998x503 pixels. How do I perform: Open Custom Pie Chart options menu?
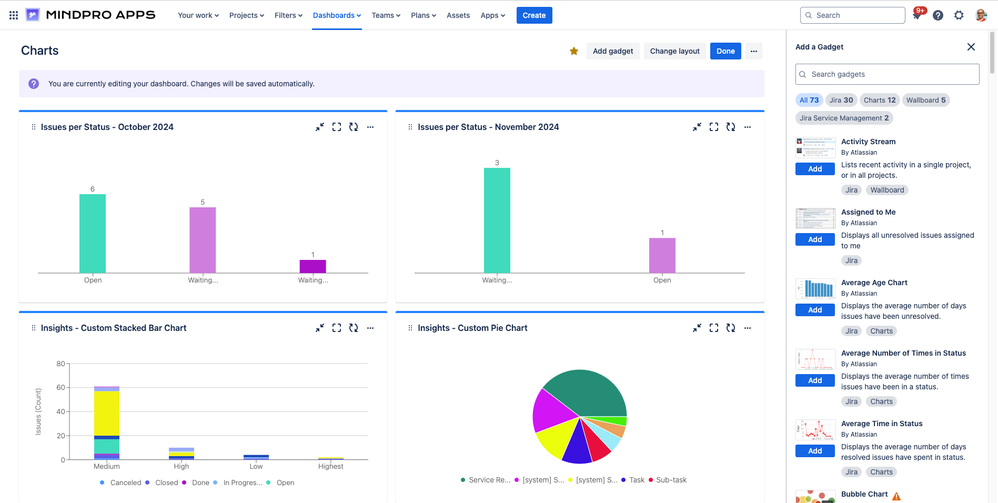[x=747, y=328]
